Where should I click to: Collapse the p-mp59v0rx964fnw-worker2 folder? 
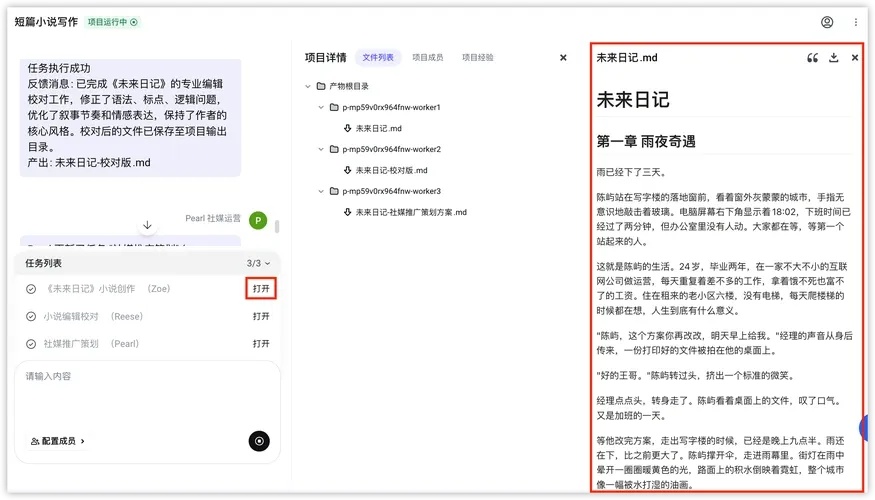pos(321,149)
